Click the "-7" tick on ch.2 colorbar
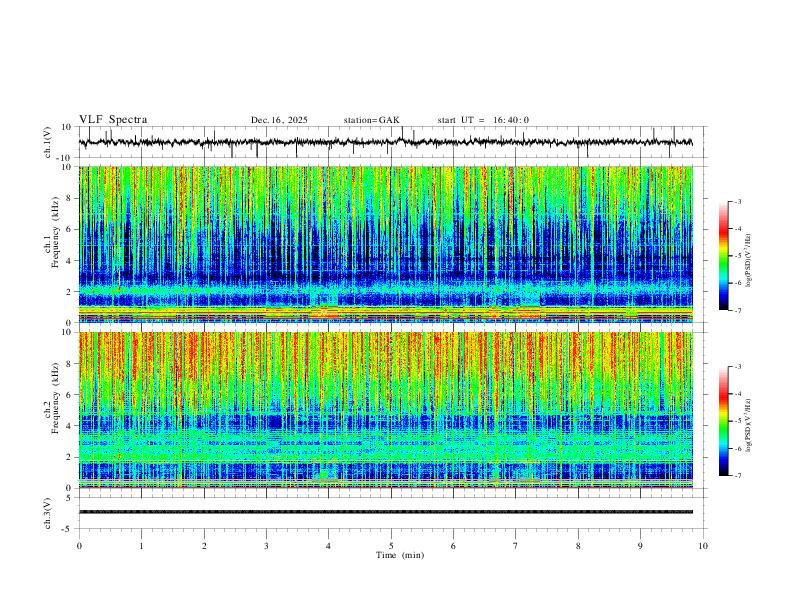This screenshot has height=612, width=792. (x=738, y=475)
